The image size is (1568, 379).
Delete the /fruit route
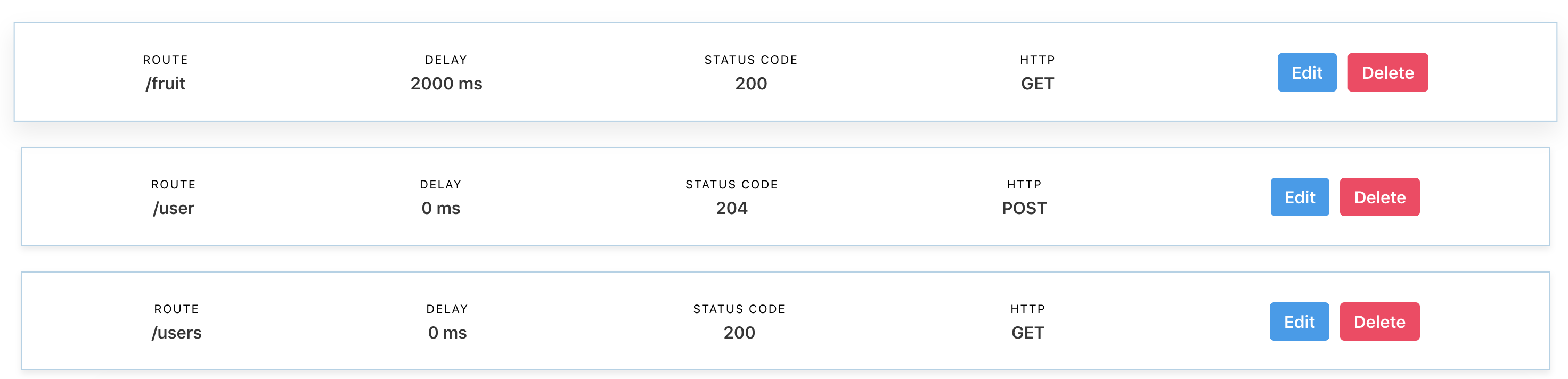pos(1387,72)
